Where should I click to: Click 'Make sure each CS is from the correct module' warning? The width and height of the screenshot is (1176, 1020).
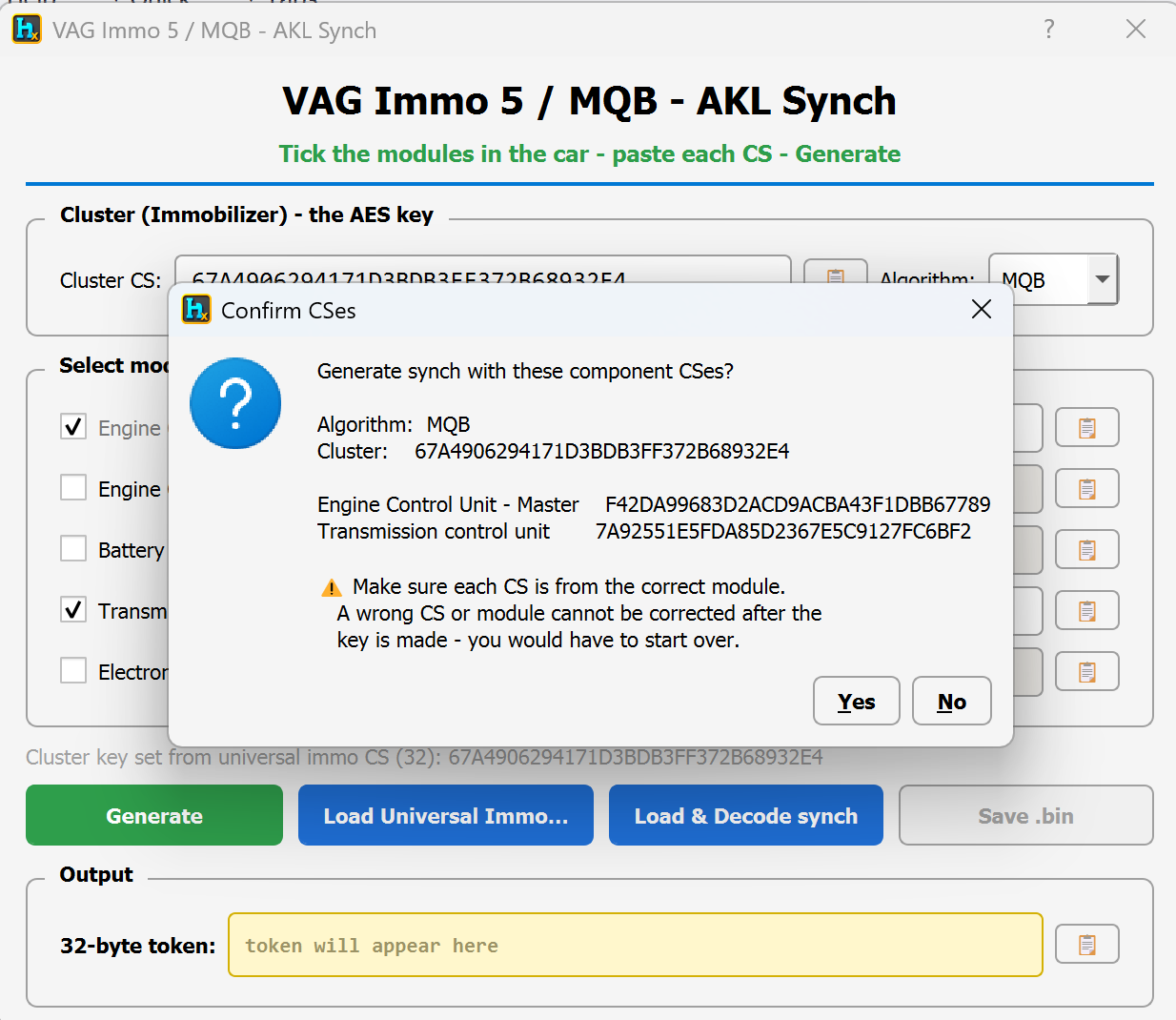[569, 586]
